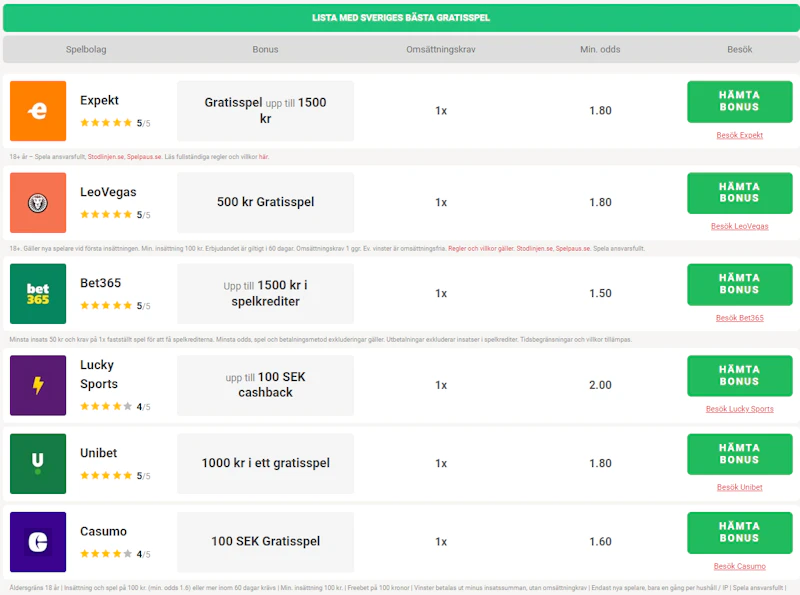Claim the Unibet bonus with Hämta Bonus

coord(739,454)
